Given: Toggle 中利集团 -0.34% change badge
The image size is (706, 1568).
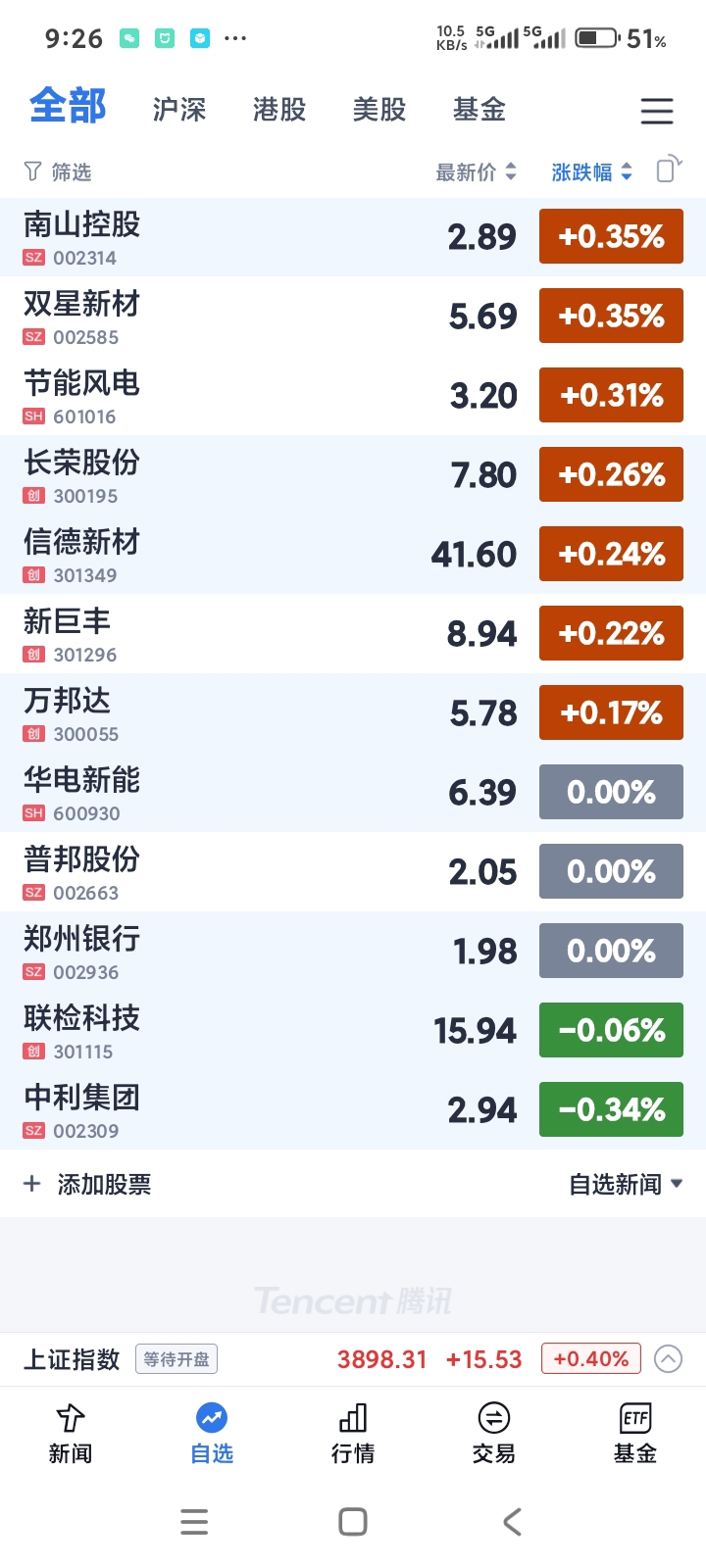Looking at the screenshot, I should pos(611,1109).
